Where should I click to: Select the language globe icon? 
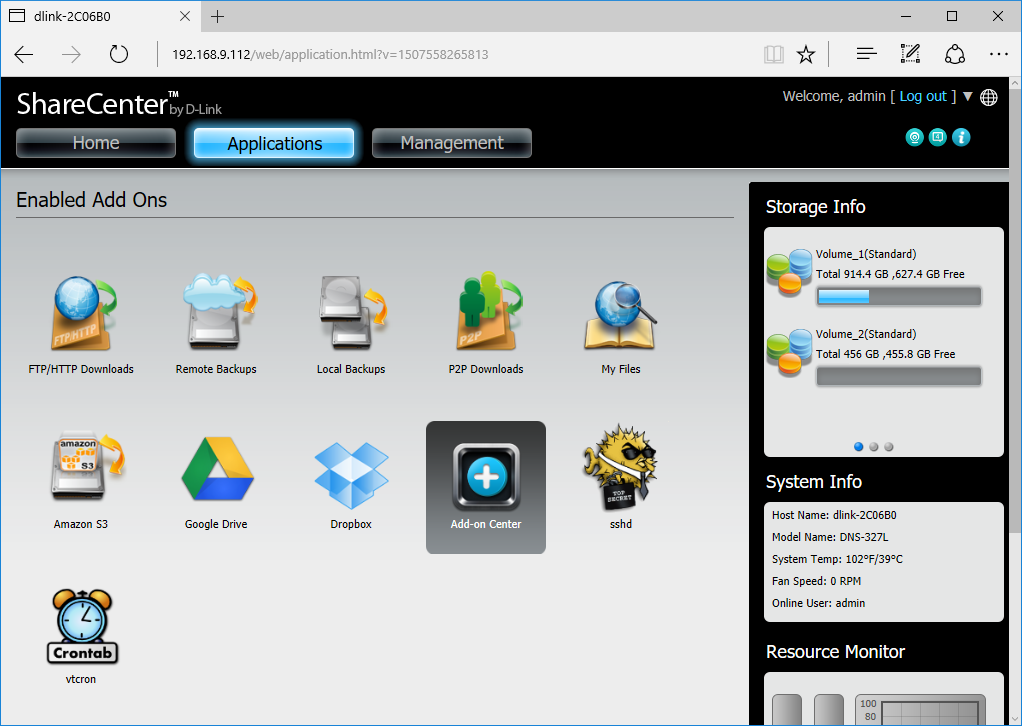989,97
